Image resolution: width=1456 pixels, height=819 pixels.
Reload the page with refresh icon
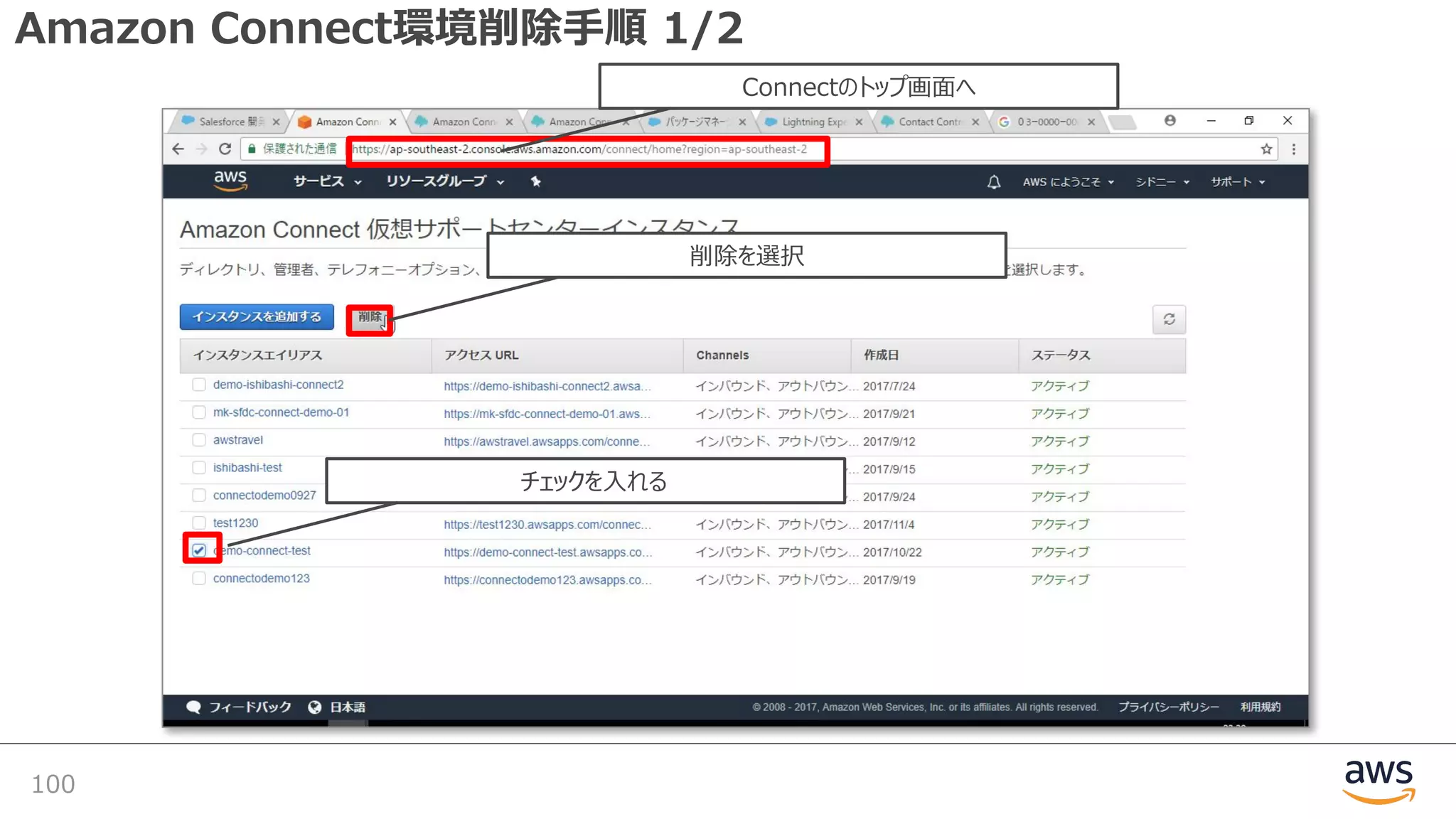225,149
